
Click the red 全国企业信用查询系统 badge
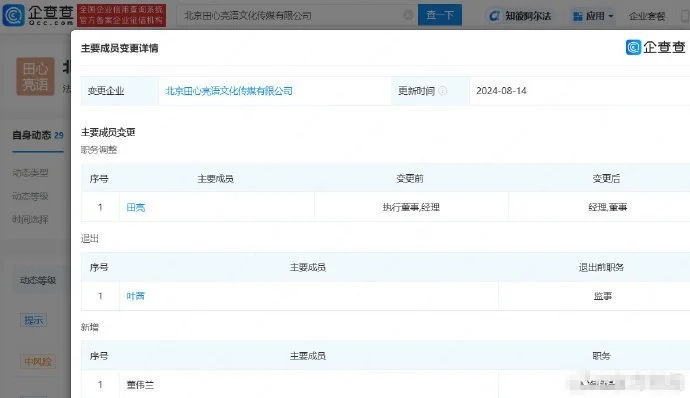pos(121,15)
